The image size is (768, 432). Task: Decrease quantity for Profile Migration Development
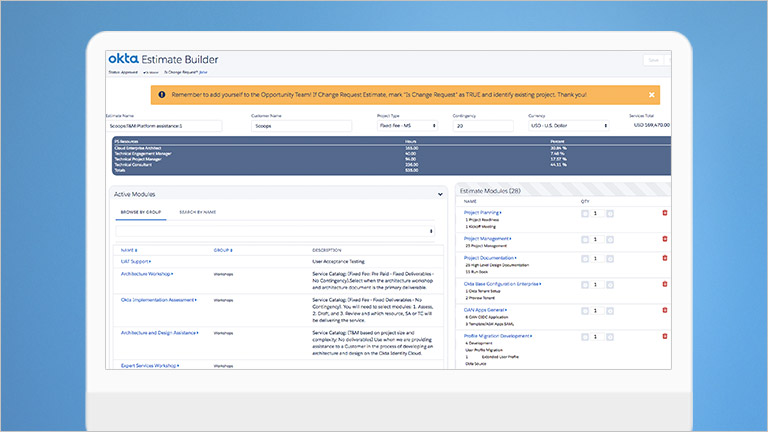tap(585, 337)
